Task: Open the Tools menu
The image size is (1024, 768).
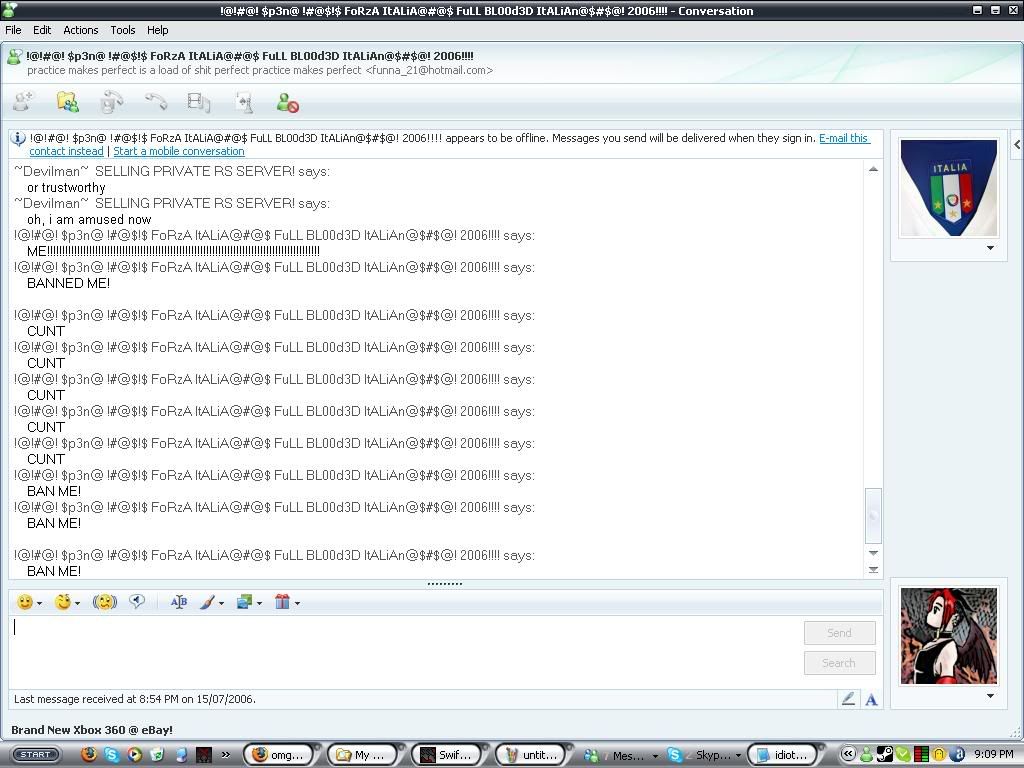Action: 122,30
